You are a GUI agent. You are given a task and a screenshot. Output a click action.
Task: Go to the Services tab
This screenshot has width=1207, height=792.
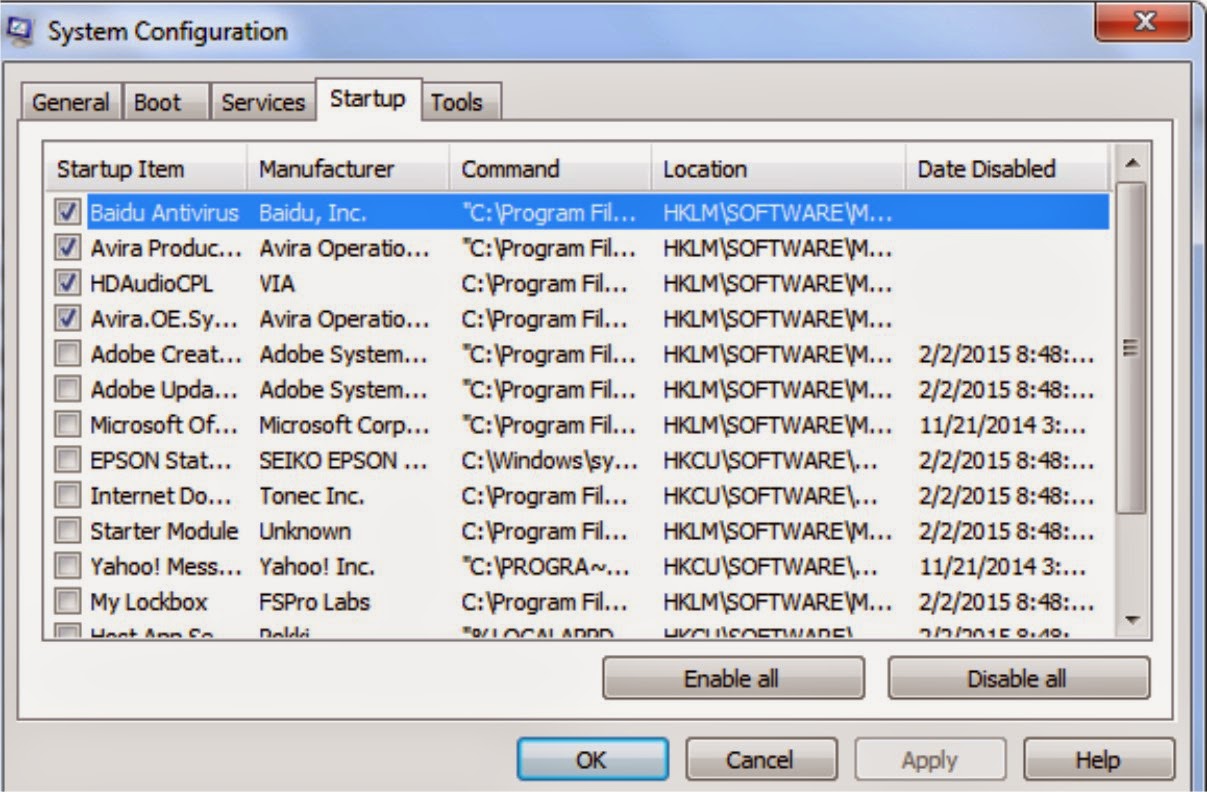click(x=263, y=102)
